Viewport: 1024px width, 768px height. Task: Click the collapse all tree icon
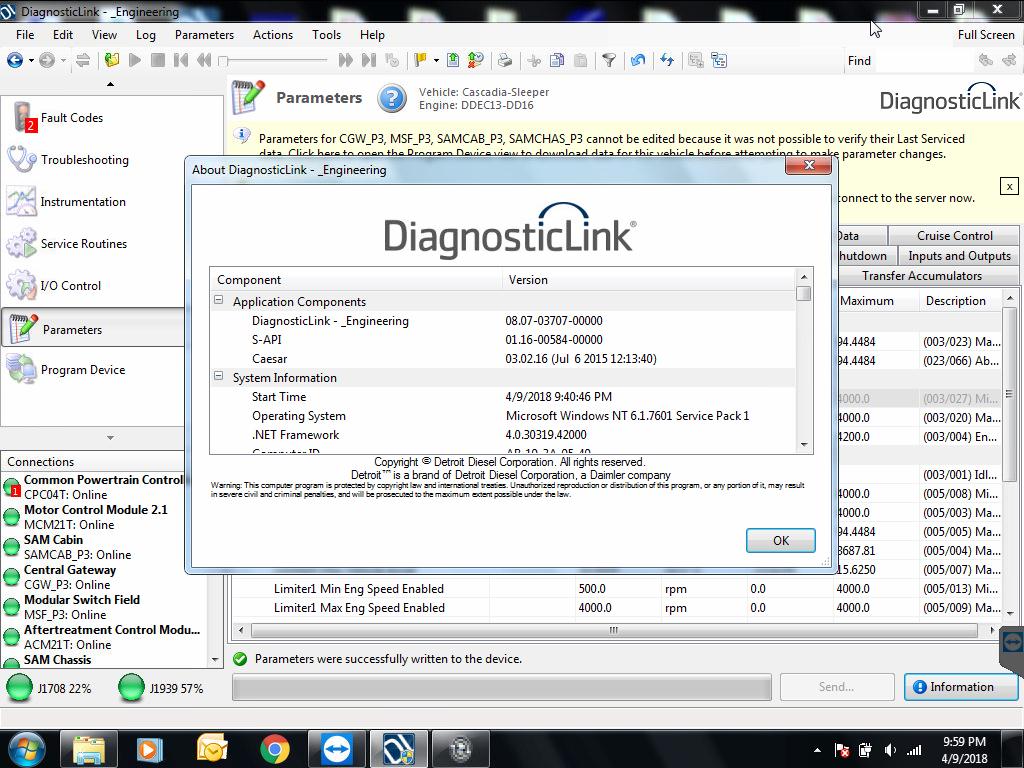(x=719, y=61)
